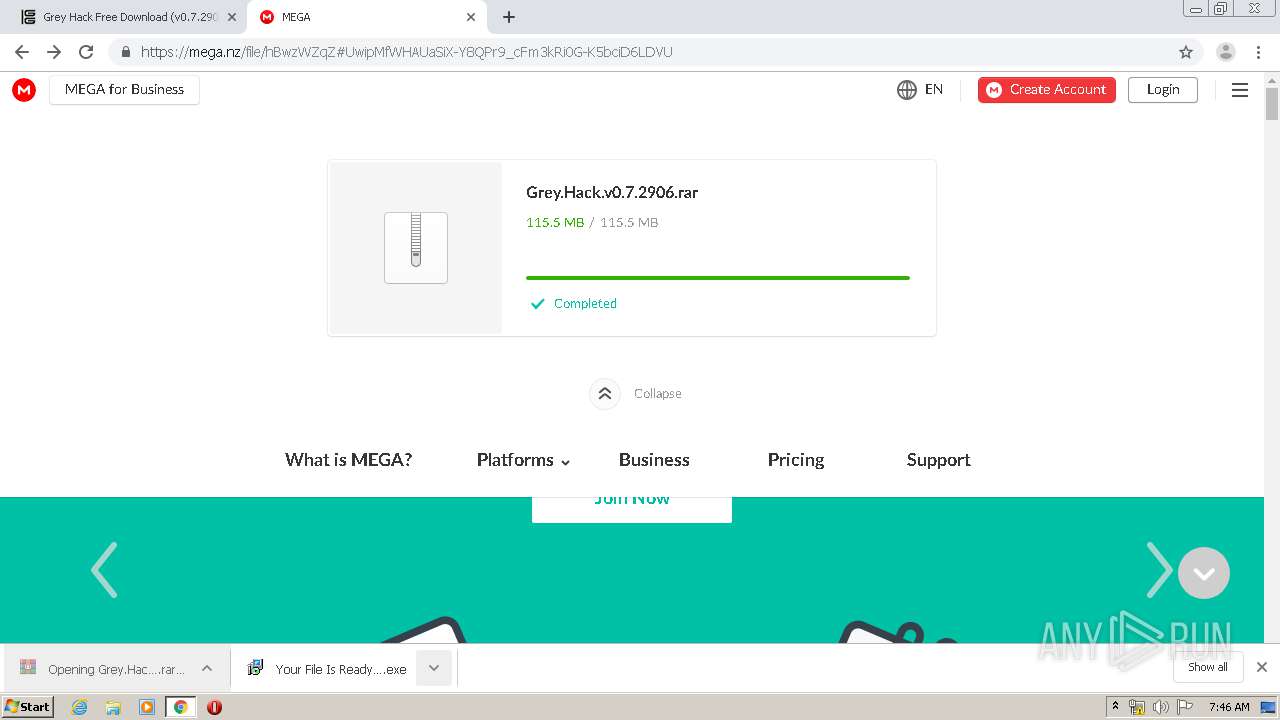Expand options for Your File Is Ready exe
This screenshot has width=1280, height=720.
point(434,668)
